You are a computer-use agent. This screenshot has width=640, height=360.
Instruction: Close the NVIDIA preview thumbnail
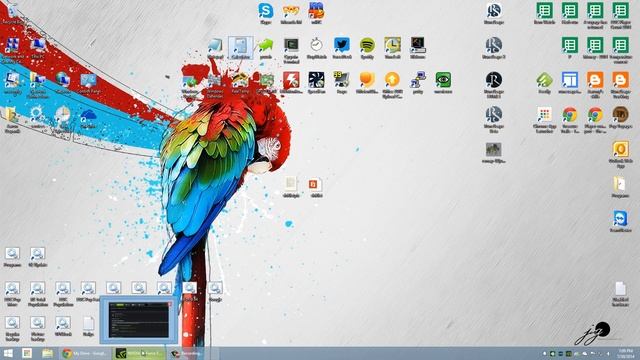point(170,304)
